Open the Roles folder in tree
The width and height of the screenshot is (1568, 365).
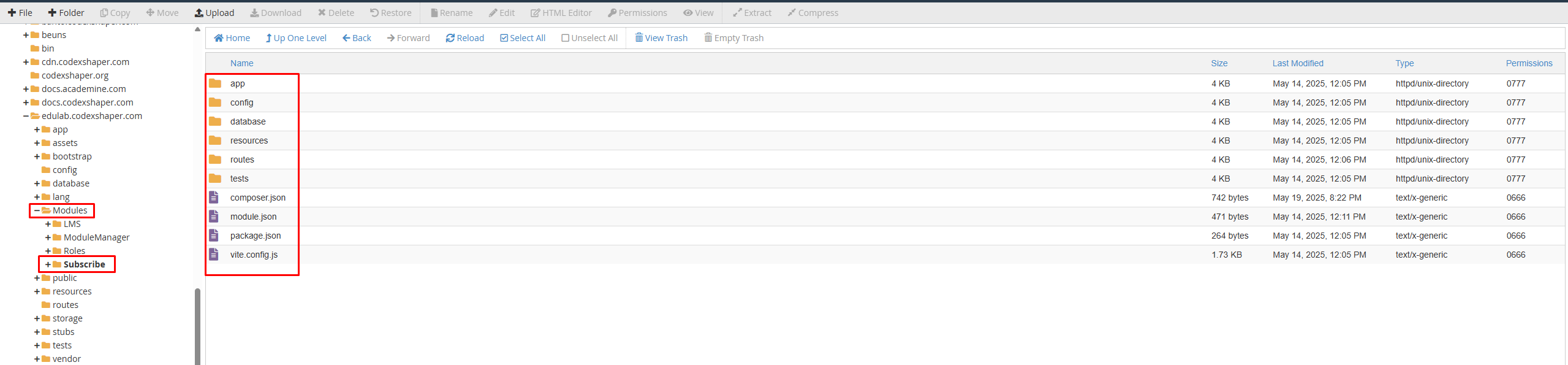(x=74, y=251)
